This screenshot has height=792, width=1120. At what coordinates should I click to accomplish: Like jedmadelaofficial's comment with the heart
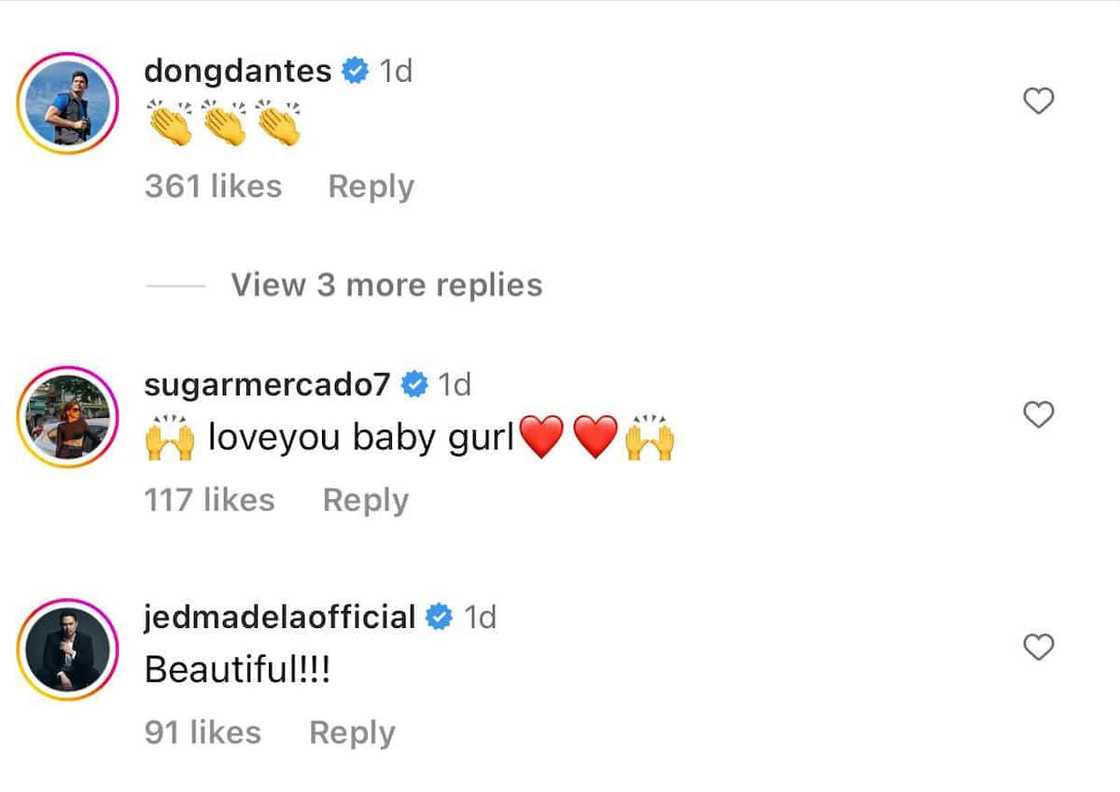pos(1039,648)
